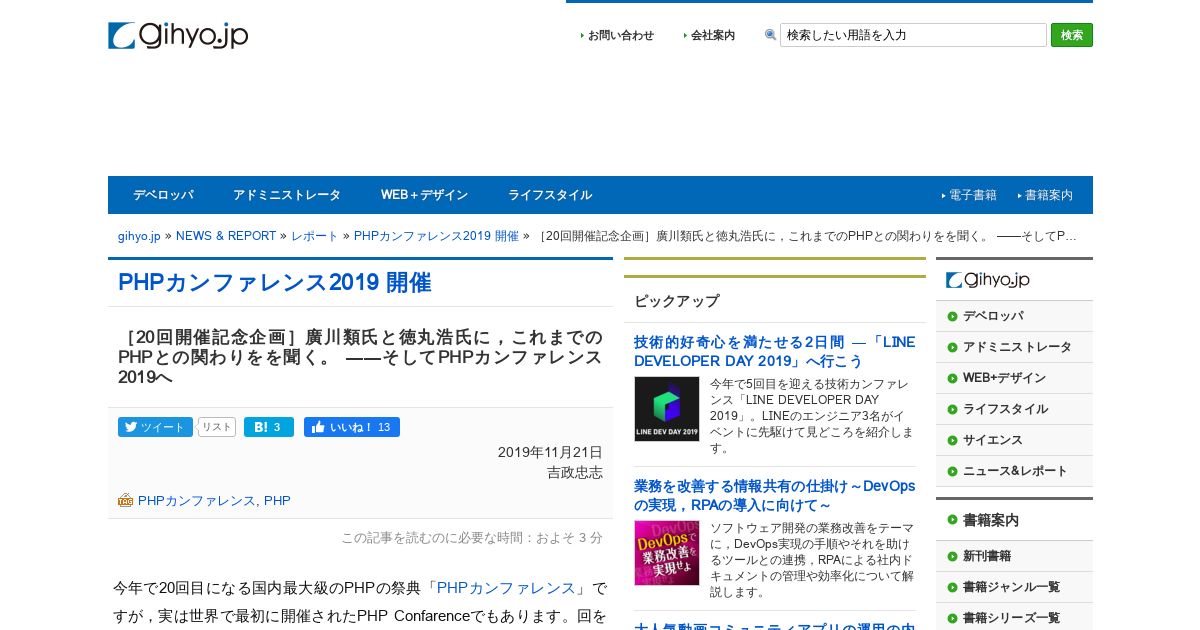Click the Hatena bookmark B! 3 button
1200x630 pixels.
(x=269, y=427)
